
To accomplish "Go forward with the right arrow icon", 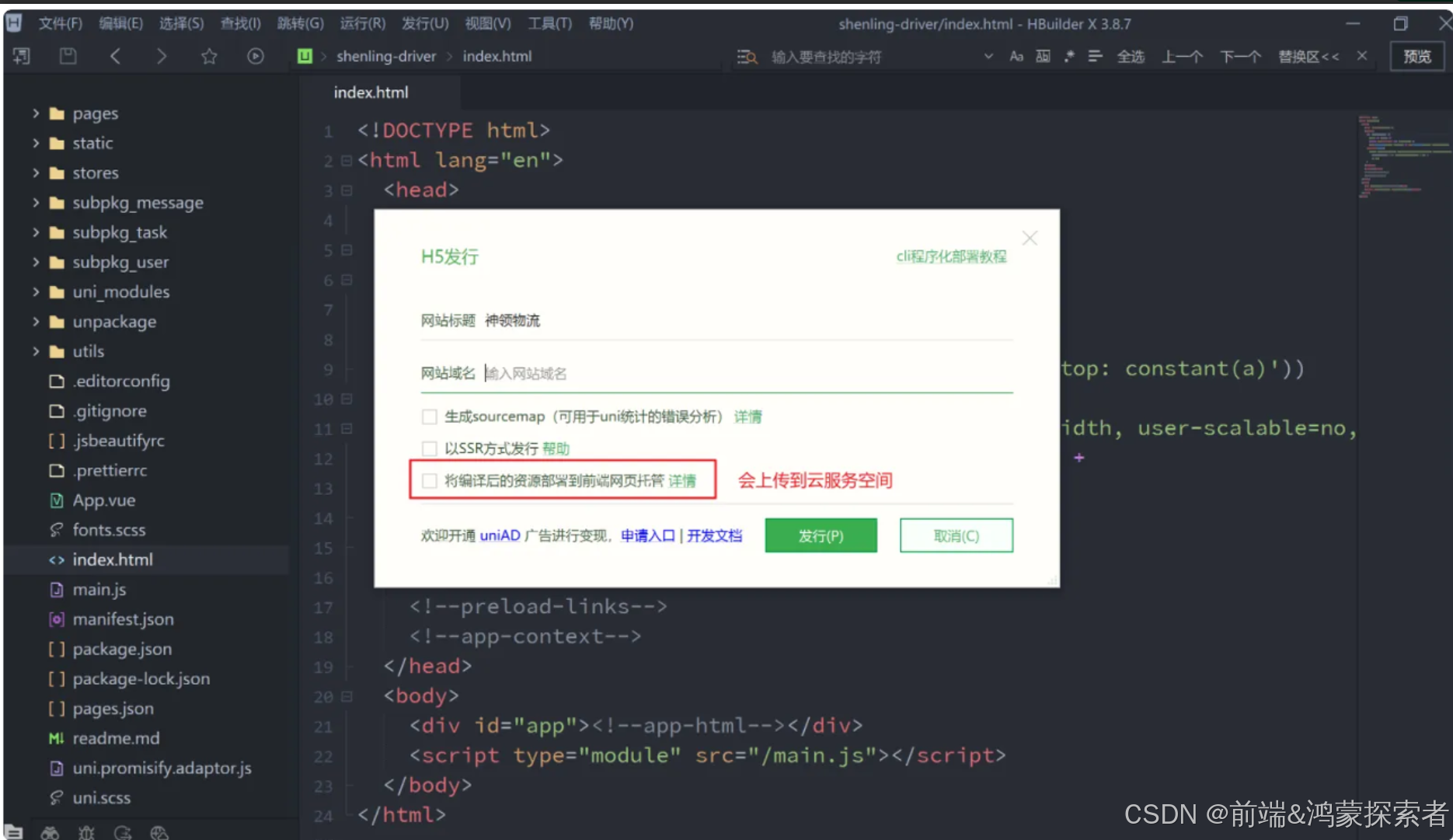I will pyautogui.click(x=162, y=56).
